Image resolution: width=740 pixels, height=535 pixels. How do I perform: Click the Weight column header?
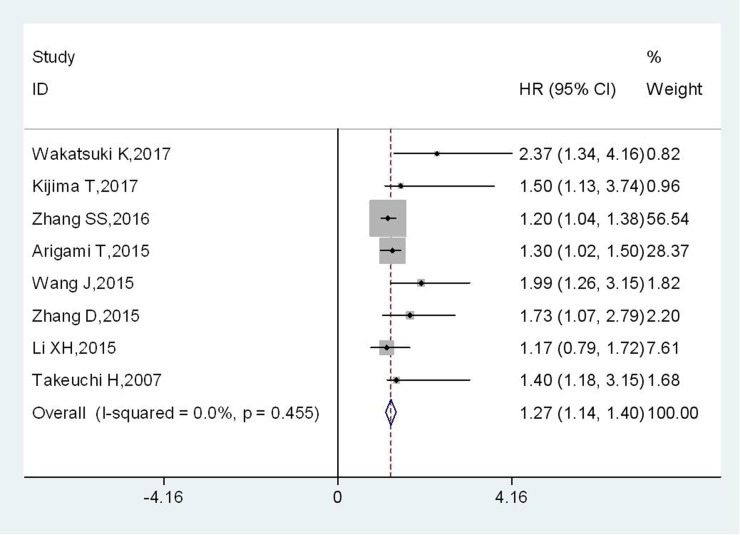673,89
